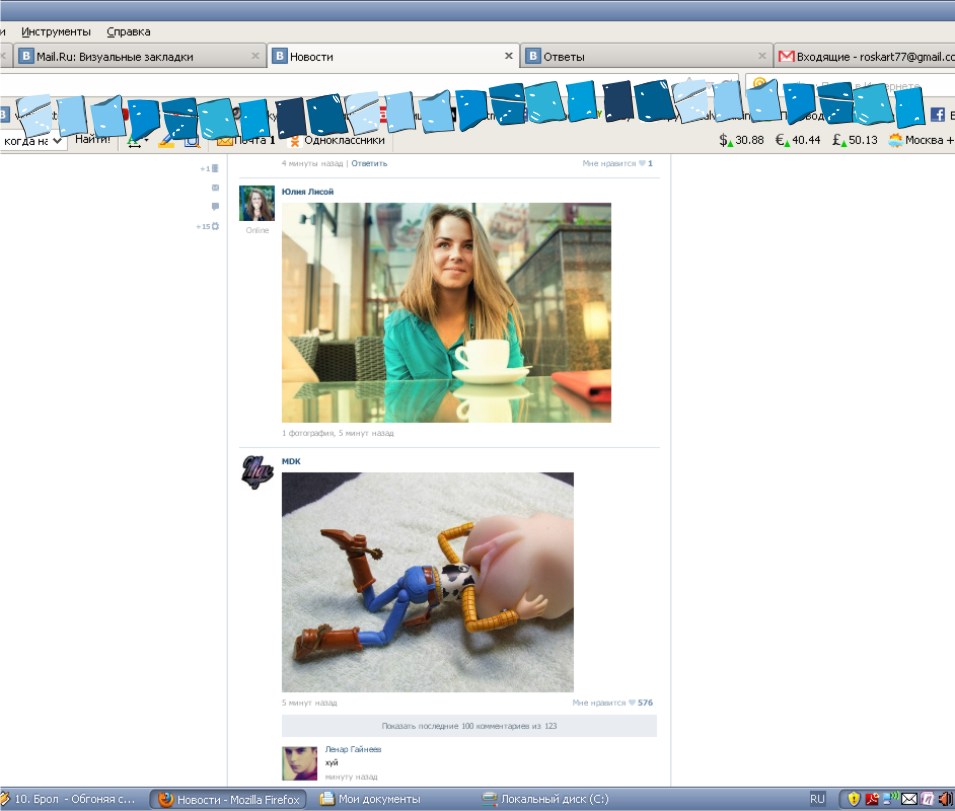This screenshot has height=811, width=955.
Task: Click the RU language indicator
Action: tap(817, 799)
